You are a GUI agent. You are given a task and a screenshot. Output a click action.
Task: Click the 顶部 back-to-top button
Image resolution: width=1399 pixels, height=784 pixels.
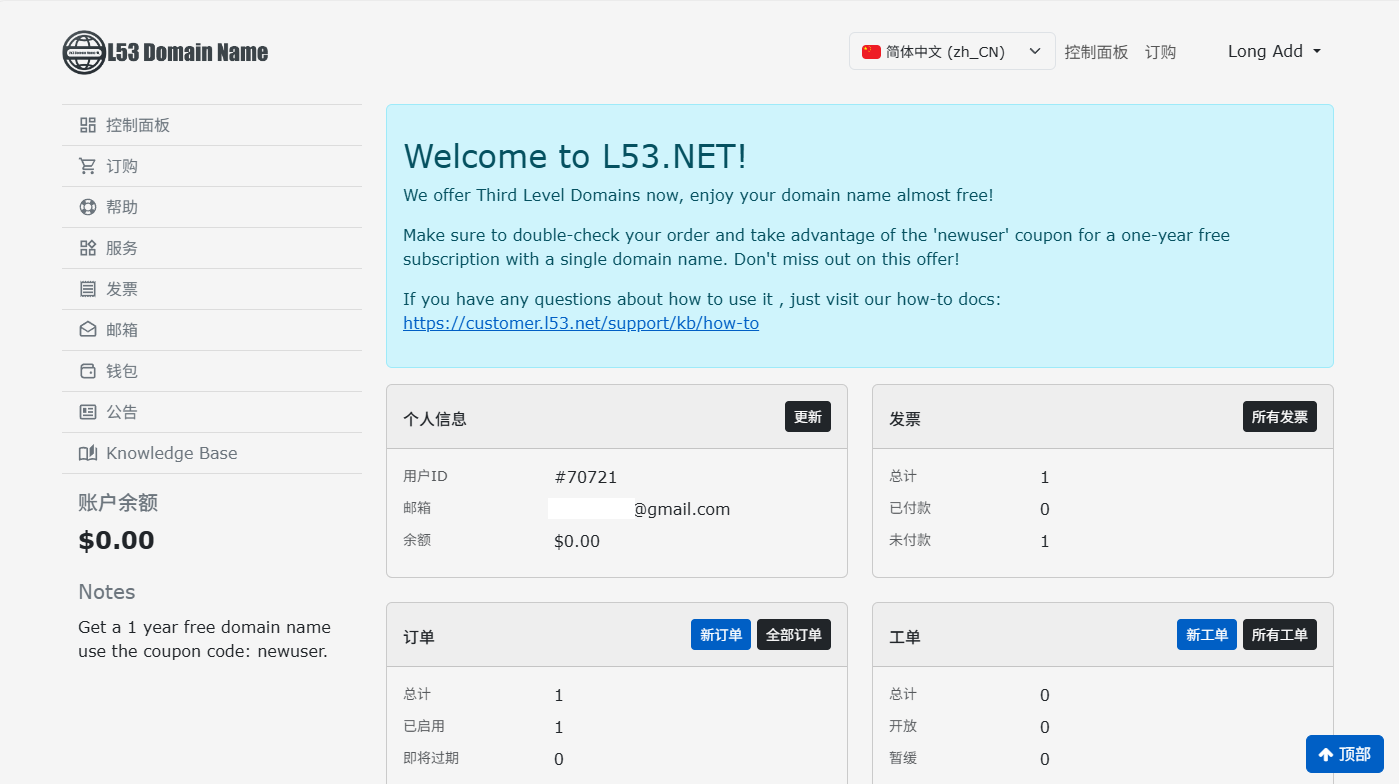coord(1344,754)
